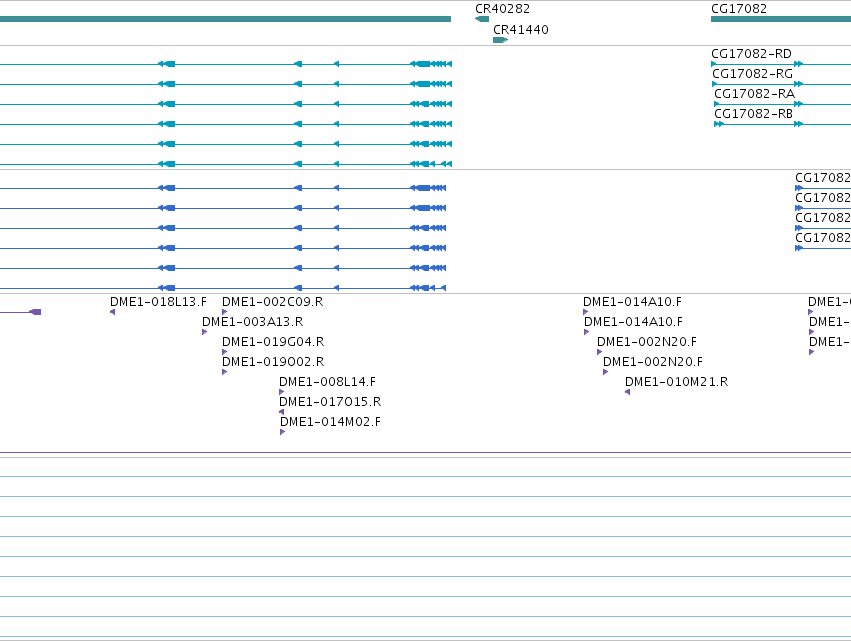851x641 pixels.
Task: Click the CG17082-RD transcript start arrow
Action: (x=714, y=64)
